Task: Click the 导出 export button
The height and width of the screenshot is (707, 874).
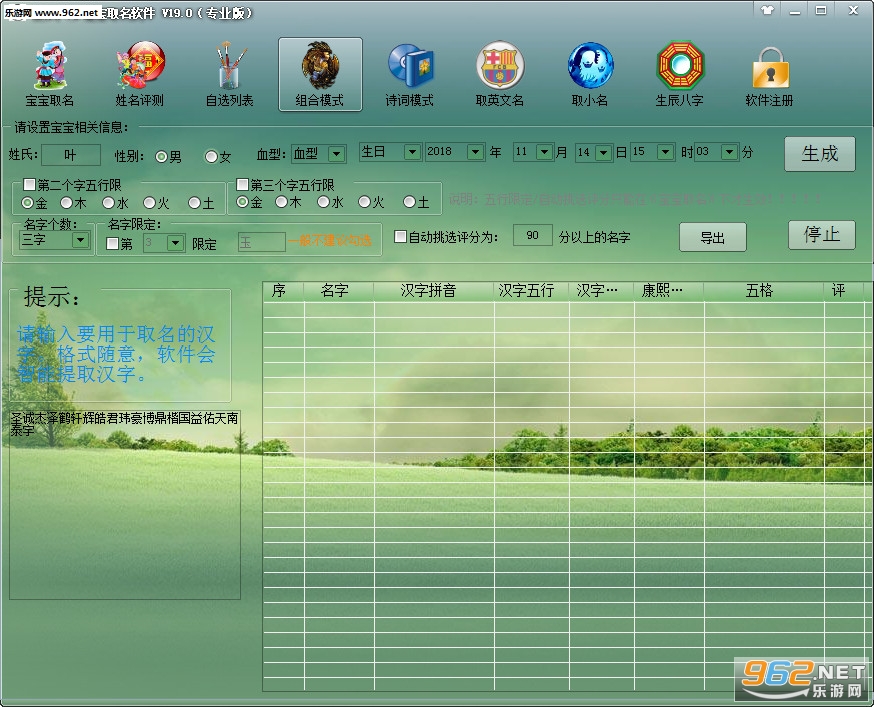Action: click(x=712, y=238)
